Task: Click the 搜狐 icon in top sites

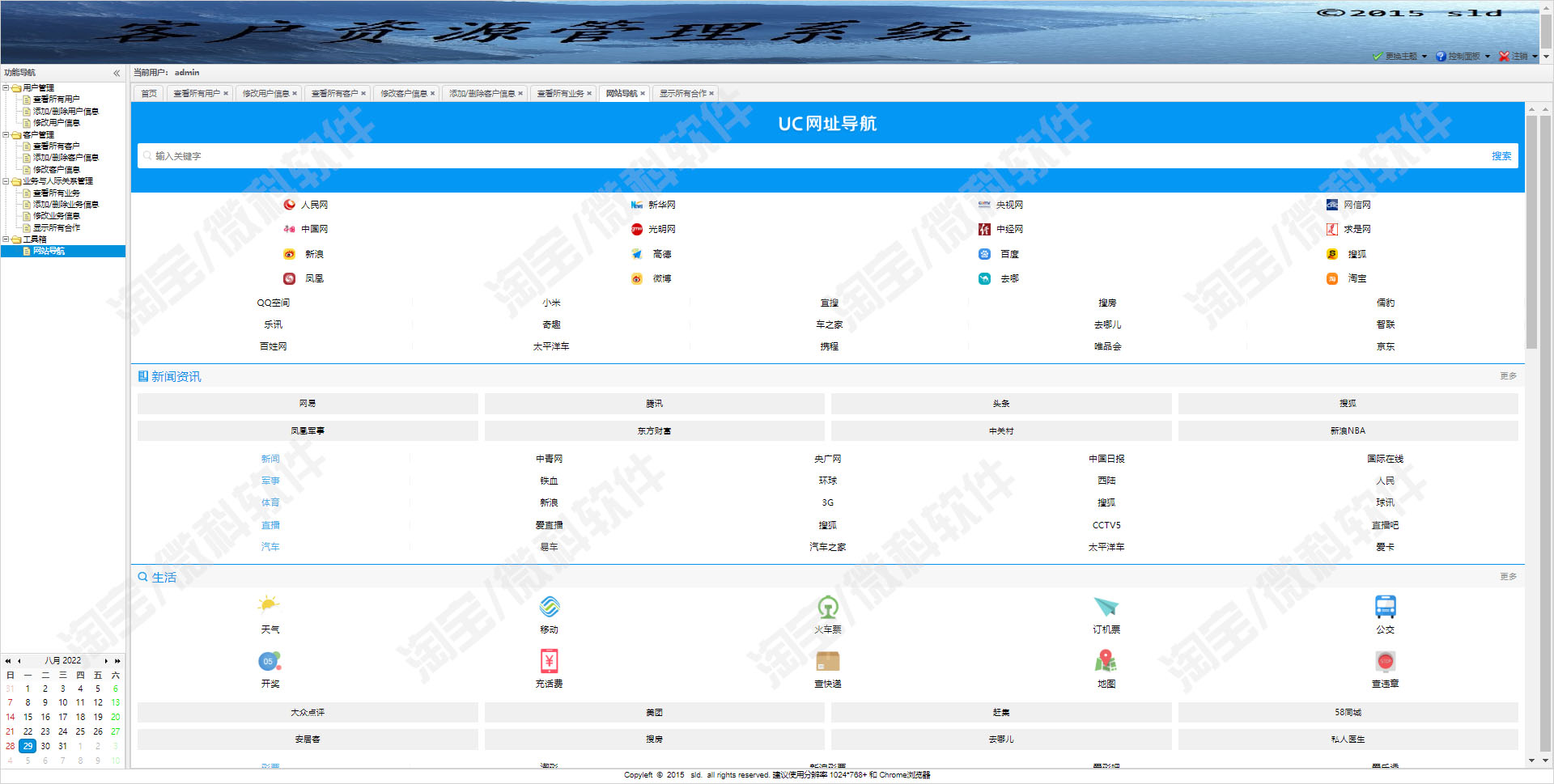Action: pyautogui.click(x=1332, y=254)
